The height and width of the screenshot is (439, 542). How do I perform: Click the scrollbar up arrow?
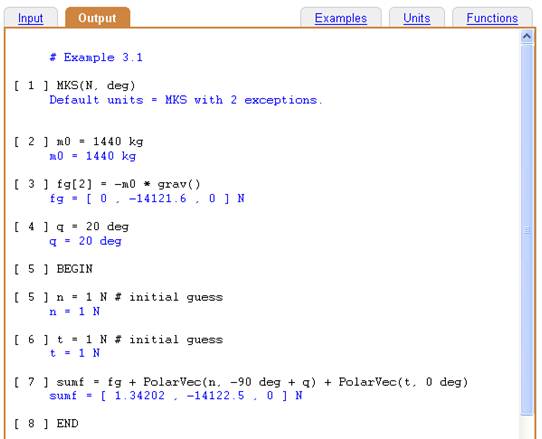coord(526,37)
